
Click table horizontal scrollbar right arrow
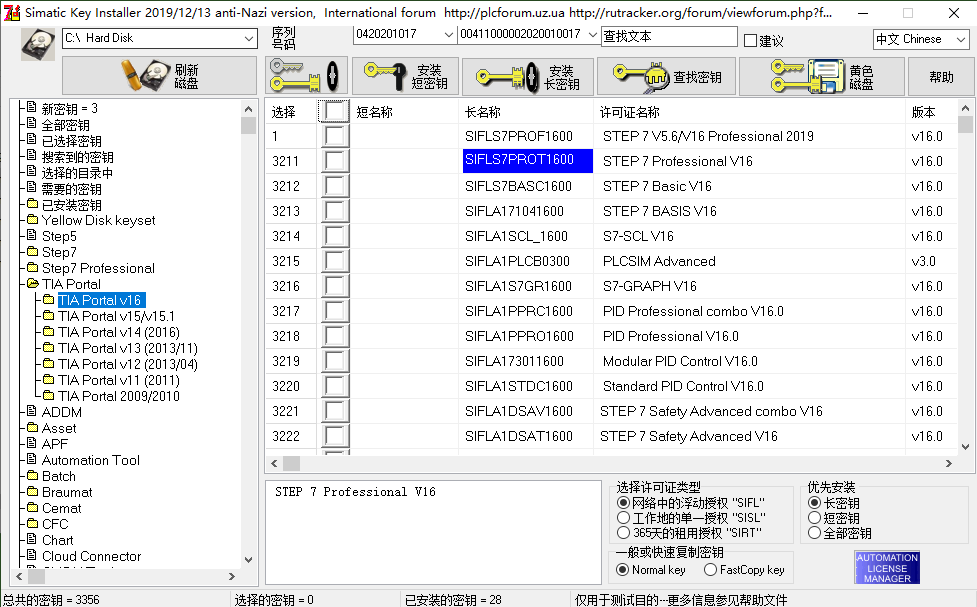coord(949,464)
